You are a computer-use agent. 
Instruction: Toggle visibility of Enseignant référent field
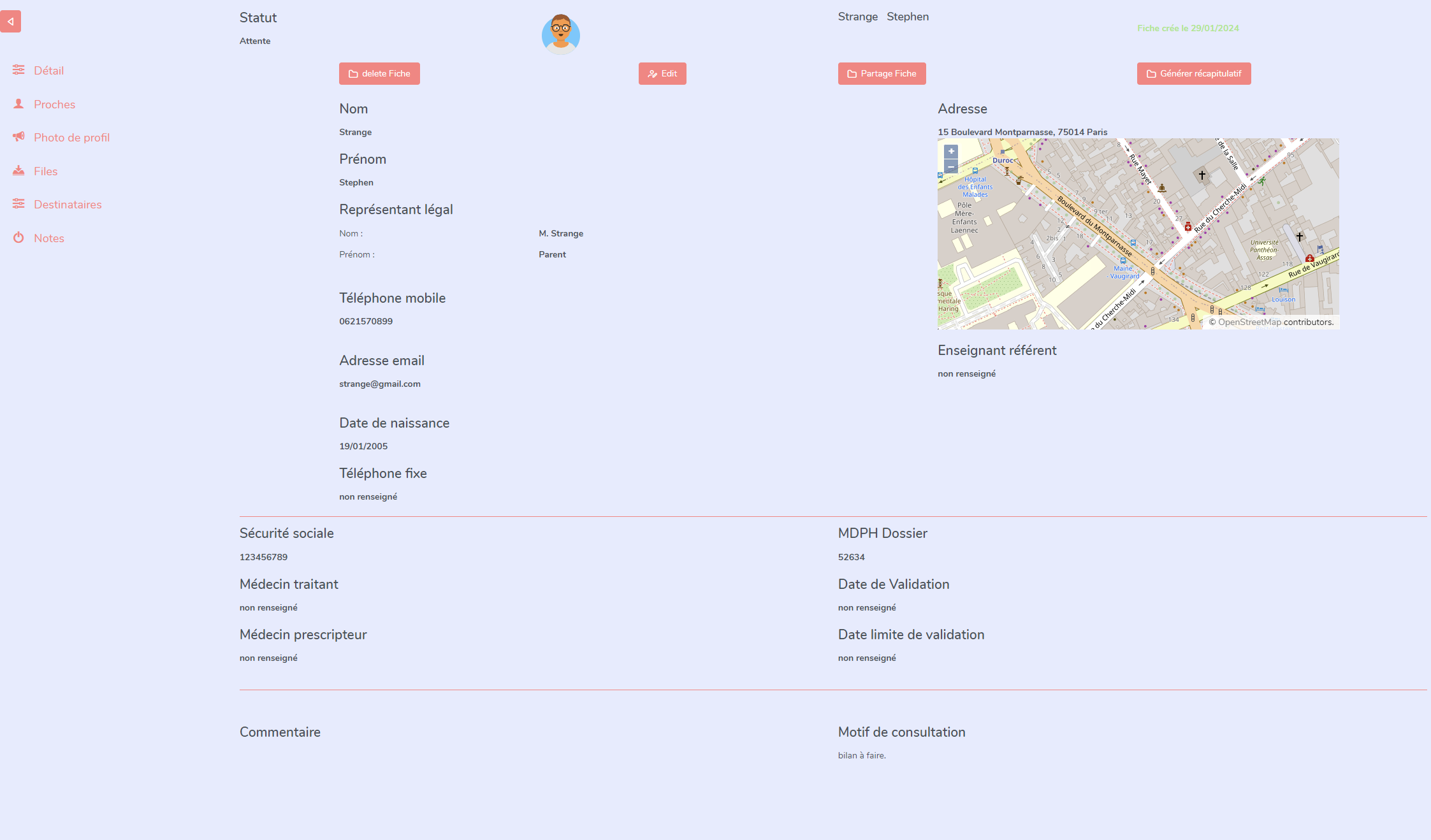(996, 350)
